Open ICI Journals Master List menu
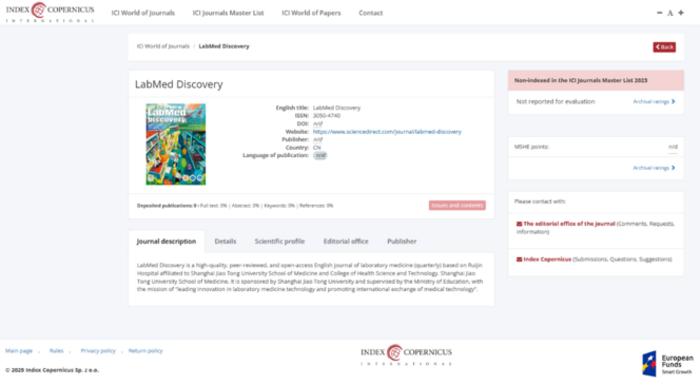Image resolution: width=700 pixels, height=385 pixels. coord(228,13)
